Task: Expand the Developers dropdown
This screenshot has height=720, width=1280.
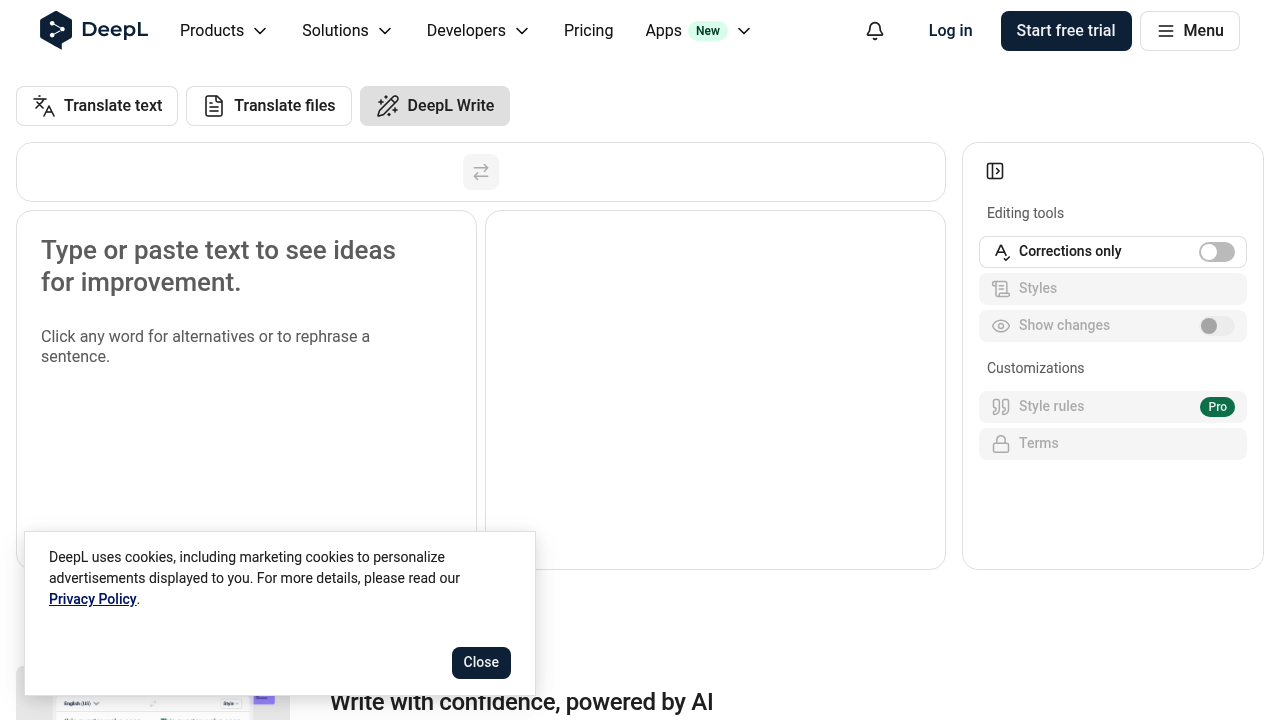Action: coord(478,31)
